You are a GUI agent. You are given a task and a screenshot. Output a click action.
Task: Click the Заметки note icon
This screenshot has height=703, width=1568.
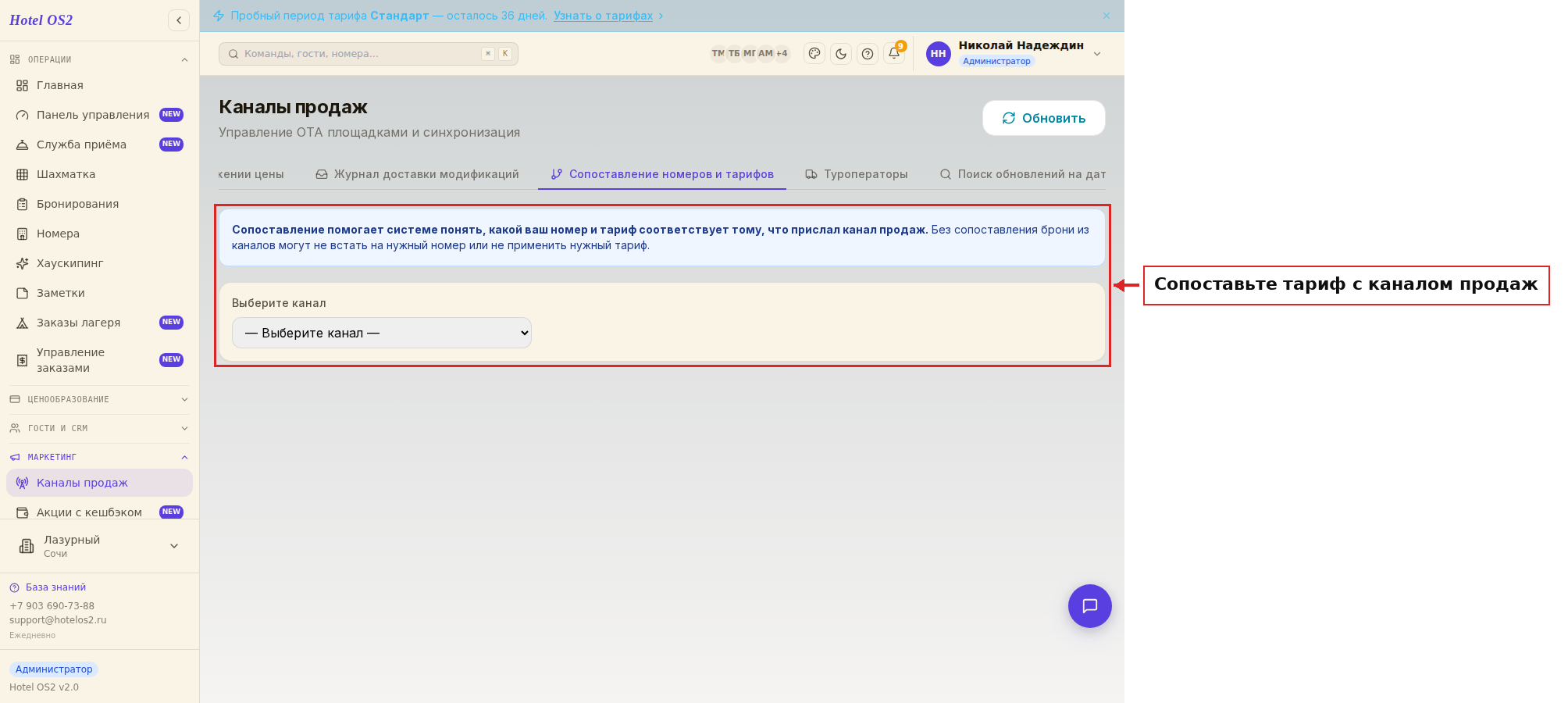coord(22,293)
